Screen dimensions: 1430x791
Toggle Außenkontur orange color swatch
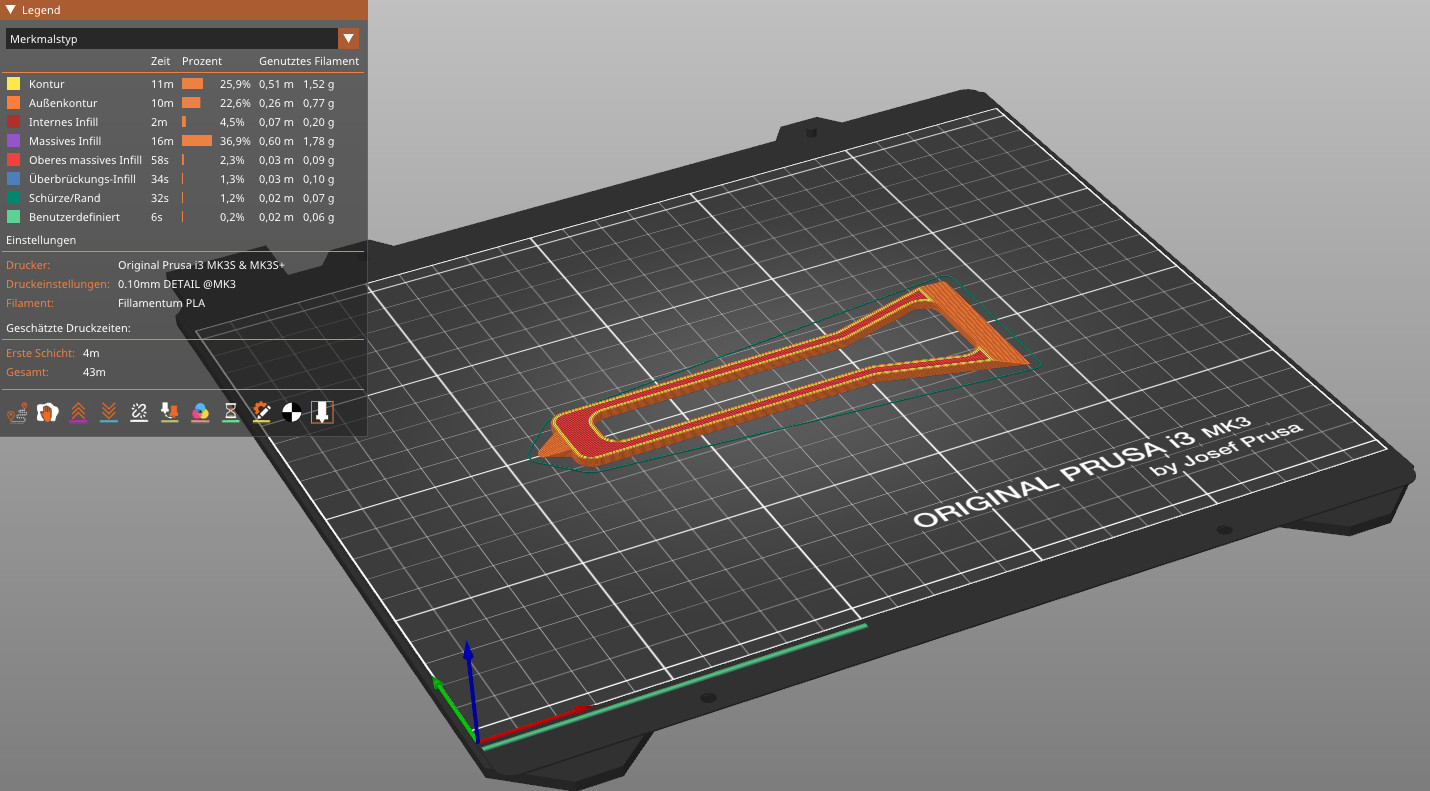coord(14,103)
